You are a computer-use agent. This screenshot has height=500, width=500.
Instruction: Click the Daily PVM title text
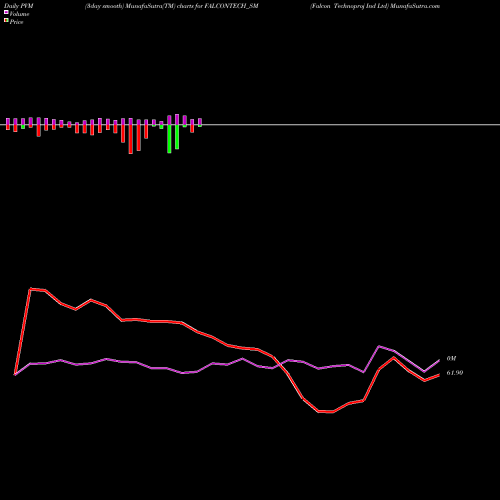coord(19,6)
